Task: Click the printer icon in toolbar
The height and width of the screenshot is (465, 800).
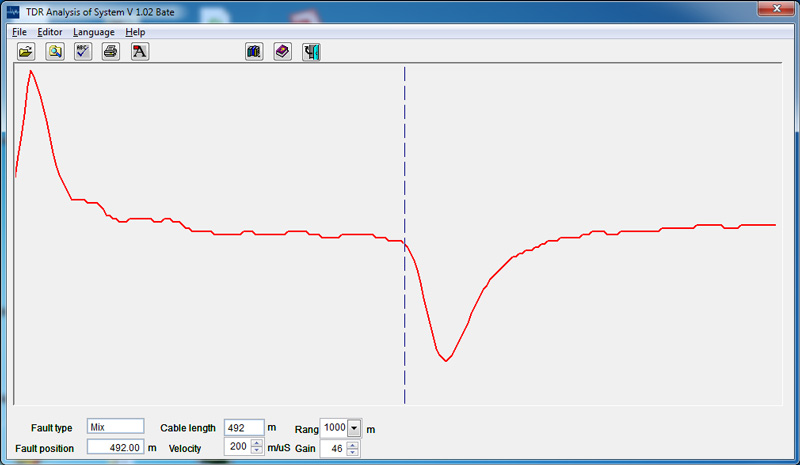Action: coord(111,52)
